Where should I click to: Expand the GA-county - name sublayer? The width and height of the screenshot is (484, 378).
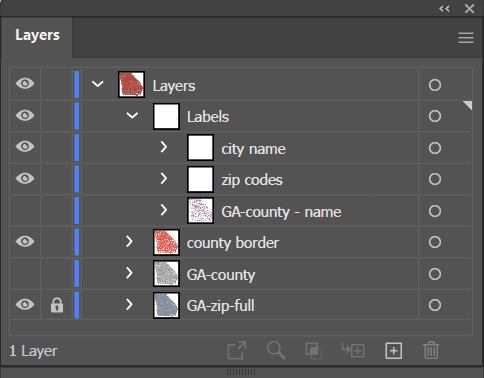[164, 210]
